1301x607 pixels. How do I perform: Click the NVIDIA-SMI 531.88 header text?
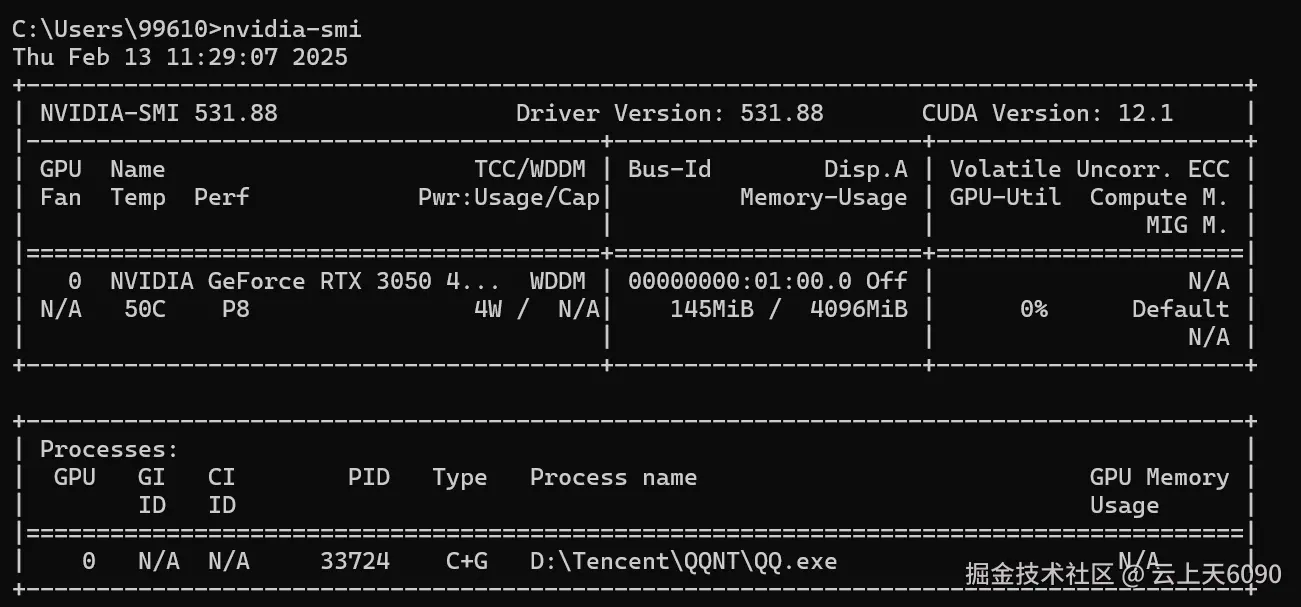158,113
